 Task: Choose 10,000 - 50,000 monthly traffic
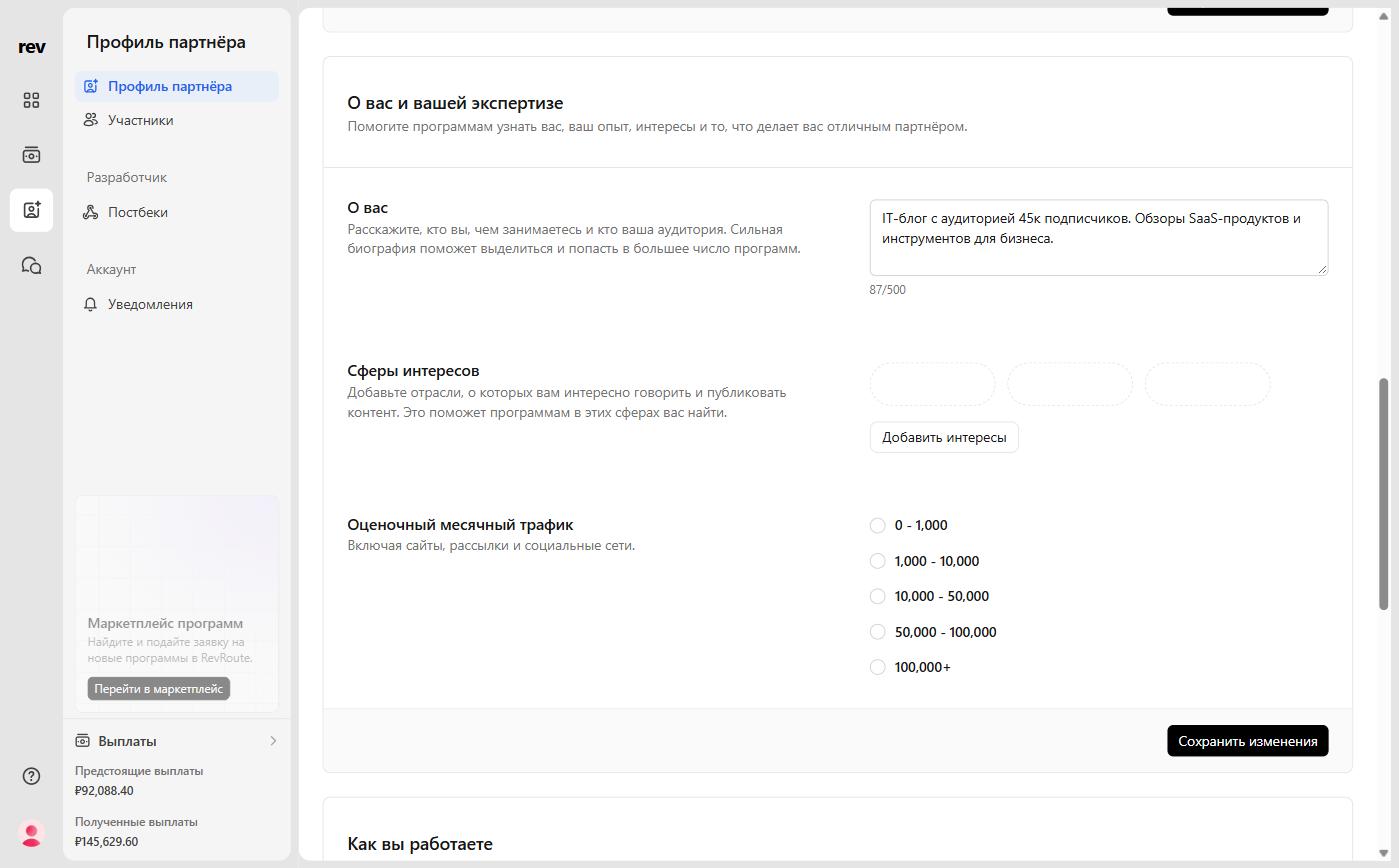click(877, 596)
